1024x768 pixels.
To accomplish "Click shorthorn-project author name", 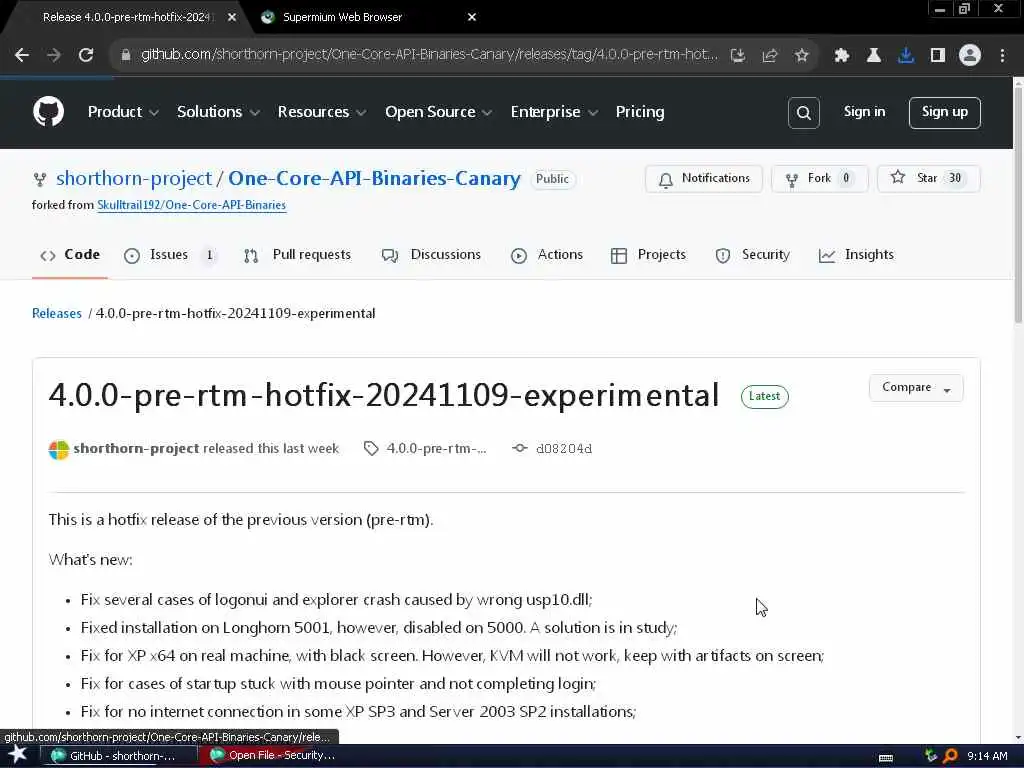I will coord(136,449).
